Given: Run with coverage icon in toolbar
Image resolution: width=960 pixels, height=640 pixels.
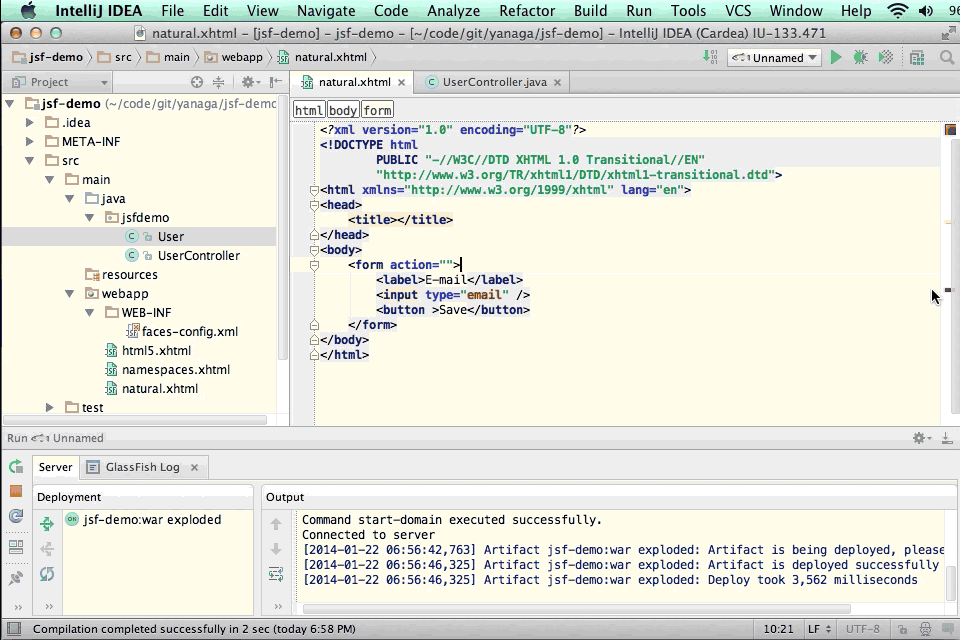Looking at the screenshot, I should [x=885, y=58].
